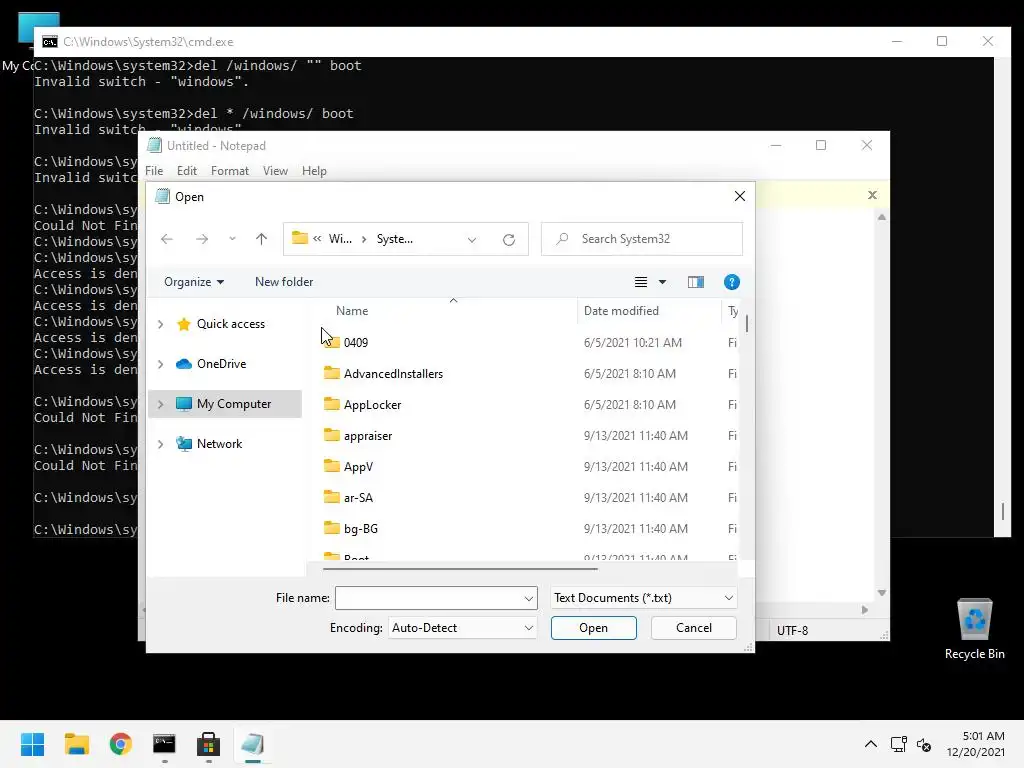Open File Explorer from the taskbar
Screen dimensions: 1024x768
(76, 744)
